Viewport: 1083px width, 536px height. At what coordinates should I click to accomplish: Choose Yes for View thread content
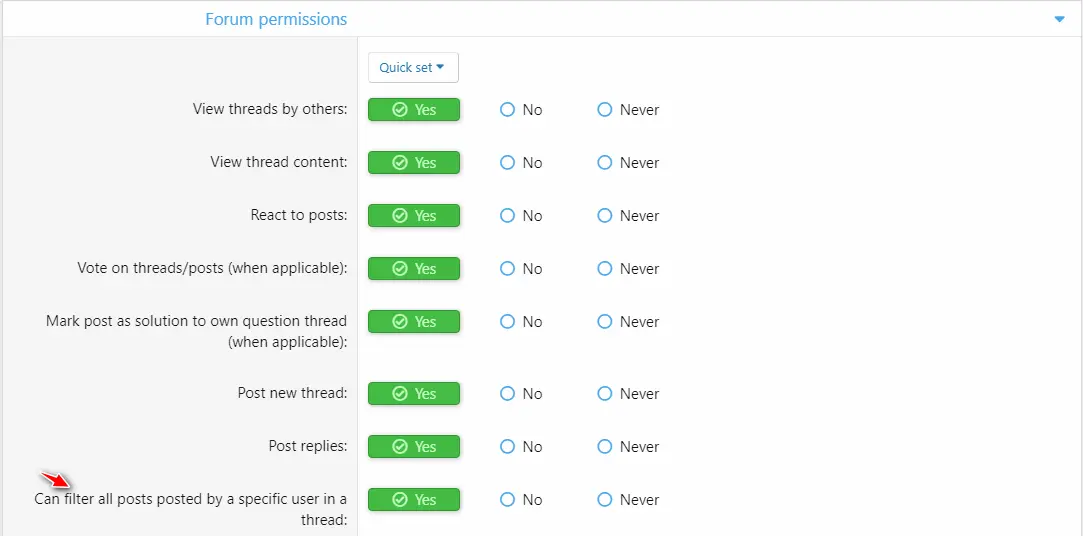pos(414,163)
